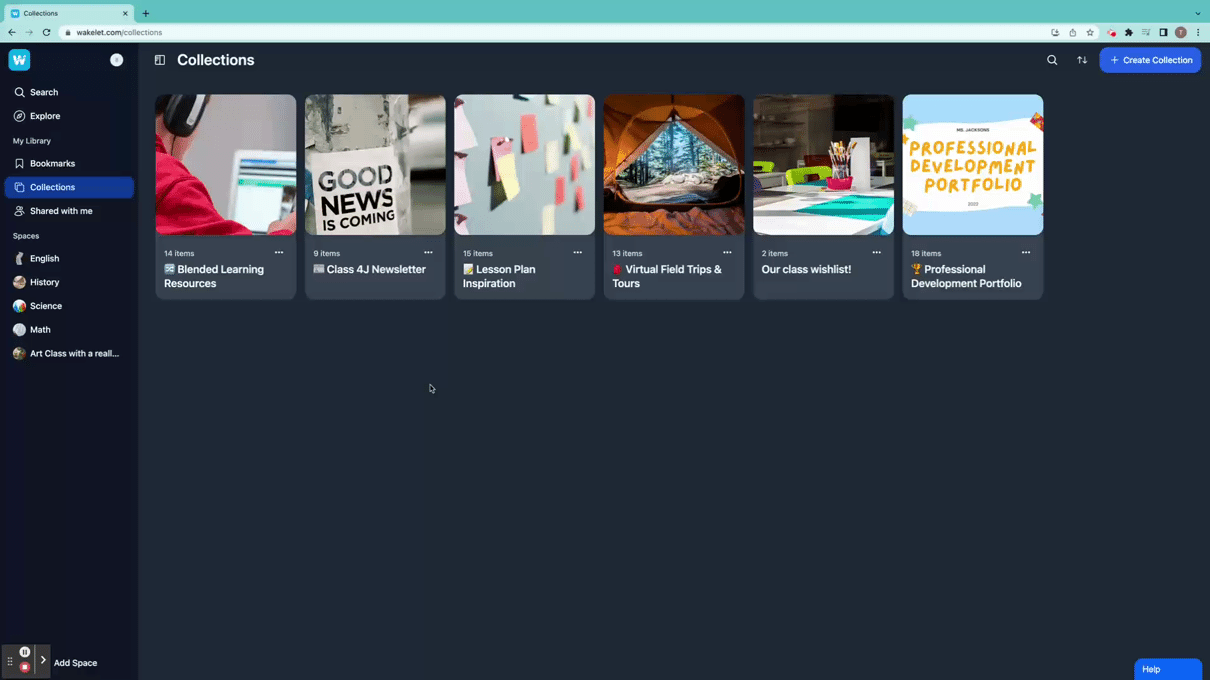Screen dimensions: 1210x680
Task: Open options menu for Blended Learning Resources
Action: pyautogui.click(x=279, y=253)
